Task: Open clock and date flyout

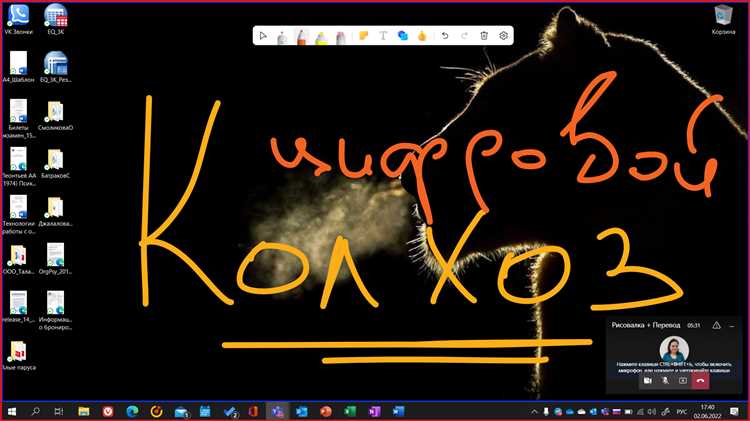Action: 708,411
